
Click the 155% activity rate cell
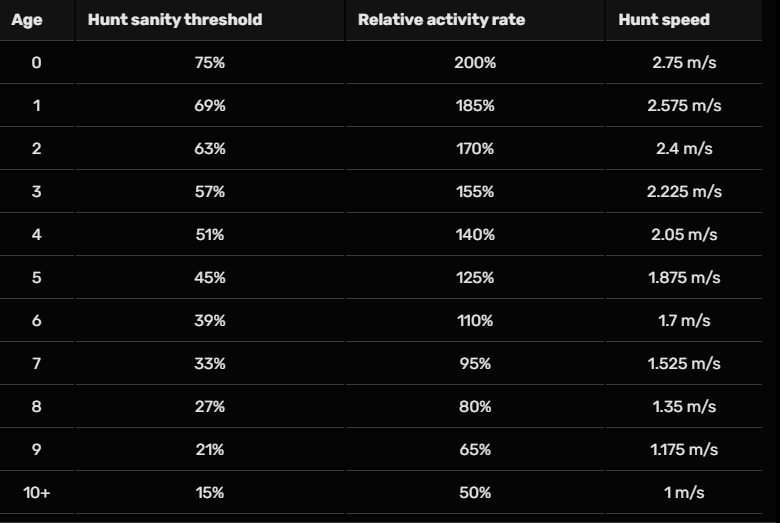[475, 192]
